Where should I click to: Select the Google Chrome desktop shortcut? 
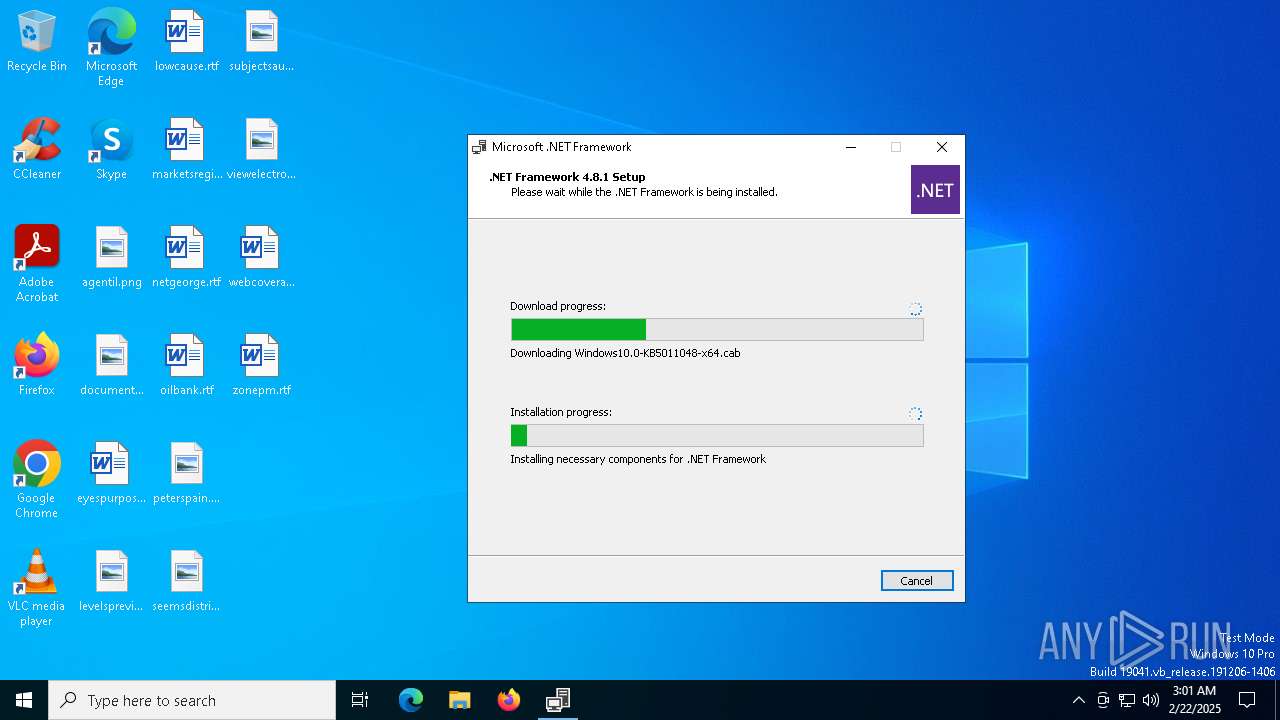point(37,480)
